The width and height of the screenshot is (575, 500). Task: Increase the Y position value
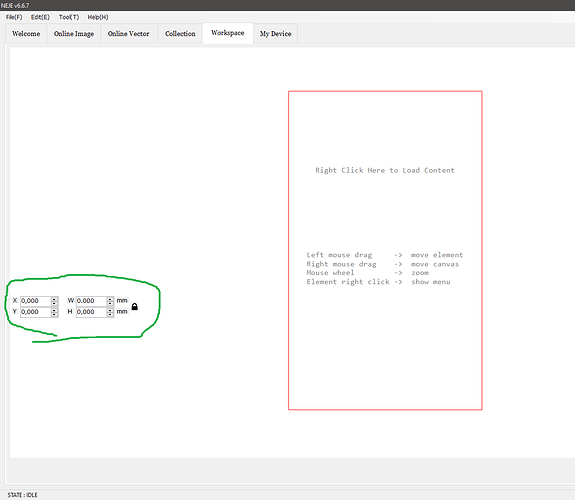coord(54,310)
